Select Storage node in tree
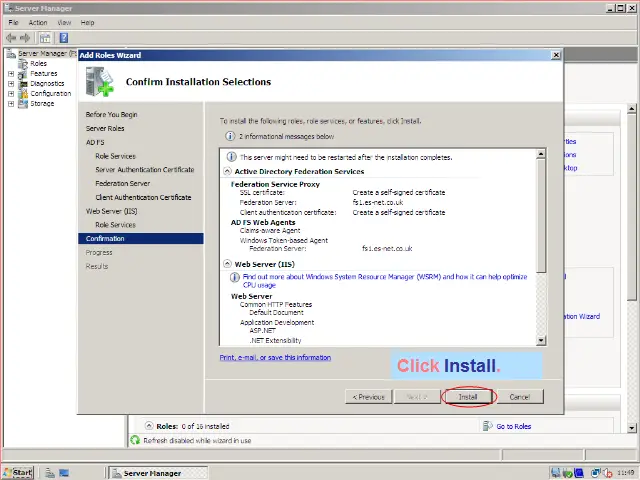Viewport: 640px width, 480px height. coord(42,104)
